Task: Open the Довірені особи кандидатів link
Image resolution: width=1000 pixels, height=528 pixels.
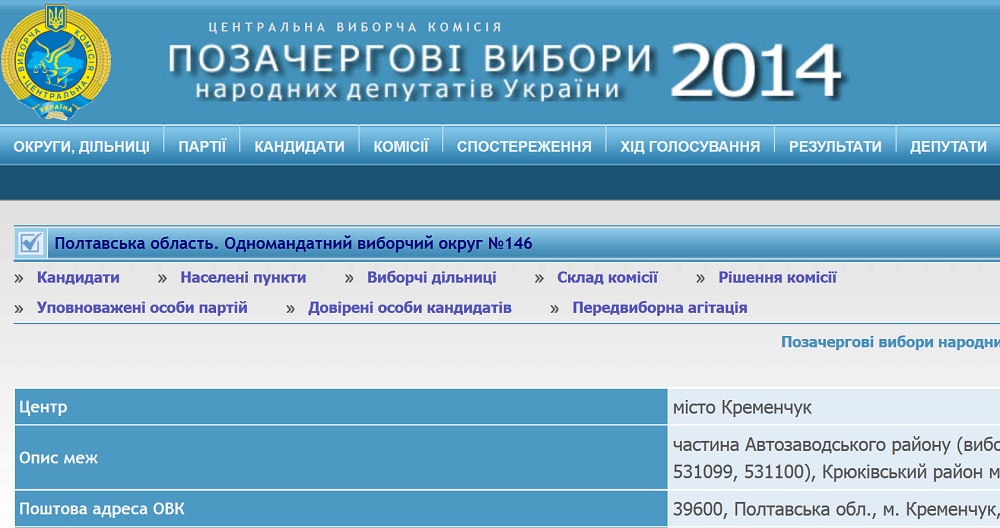Action: (409, 308)
